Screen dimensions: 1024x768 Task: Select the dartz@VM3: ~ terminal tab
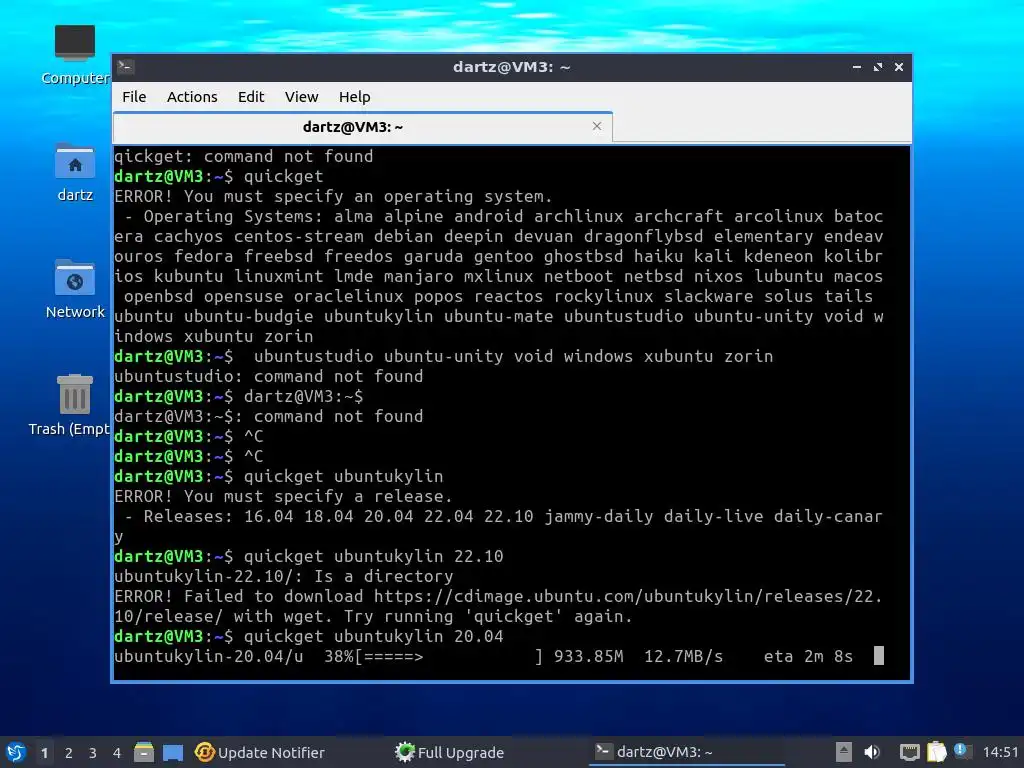click(362, 127)
